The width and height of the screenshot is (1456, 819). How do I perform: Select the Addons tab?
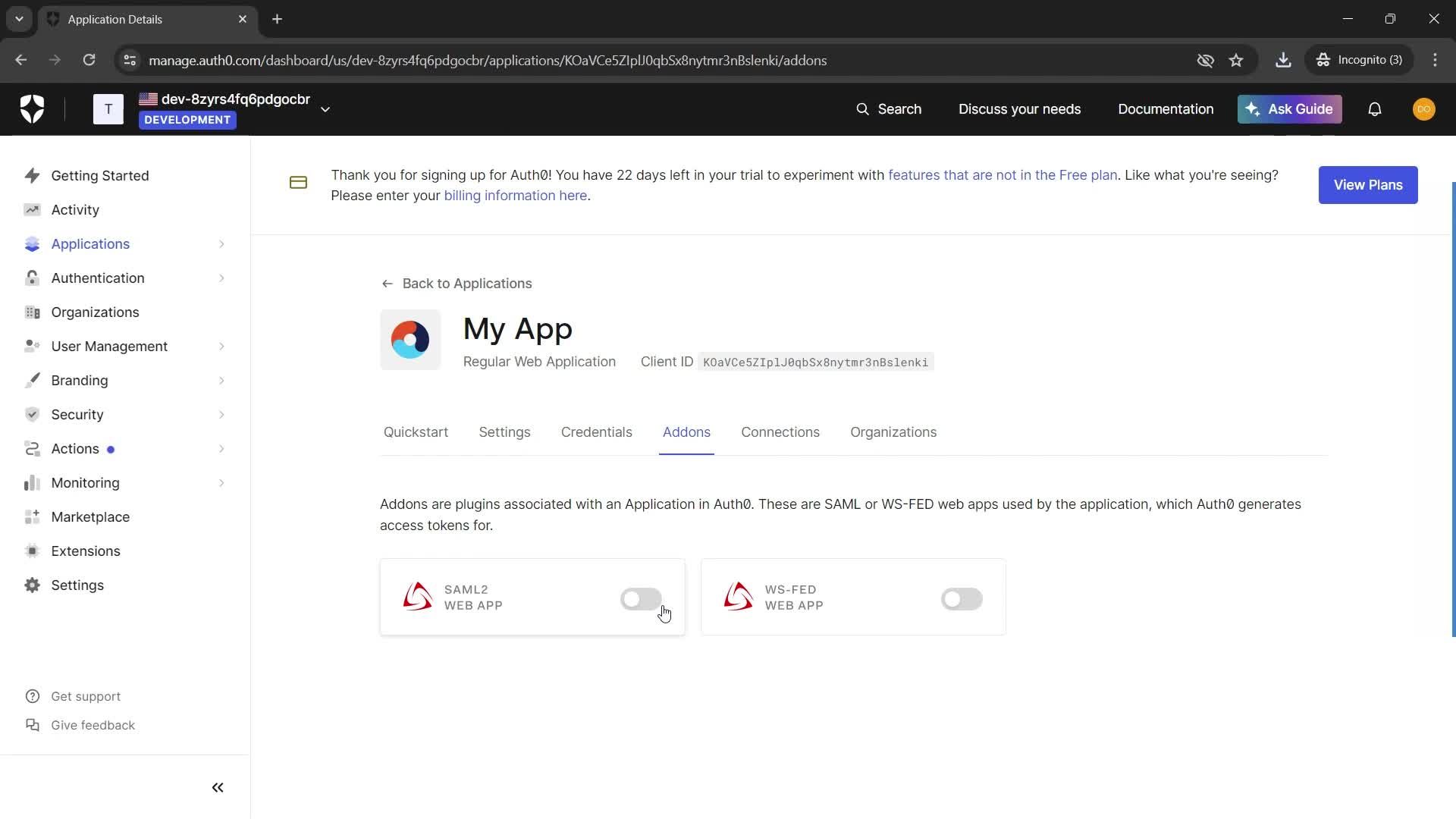(686, 432)
